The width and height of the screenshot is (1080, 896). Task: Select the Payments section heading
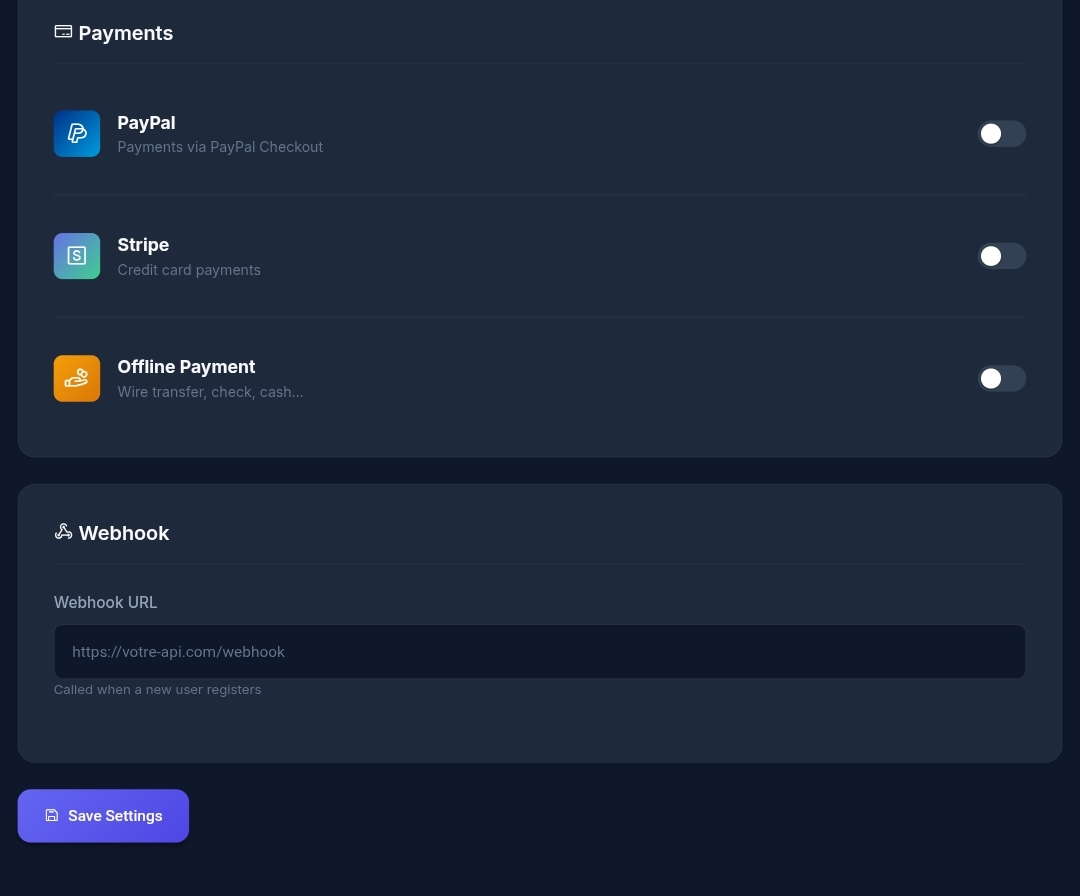pyautogui.click(x=125, y=33)
